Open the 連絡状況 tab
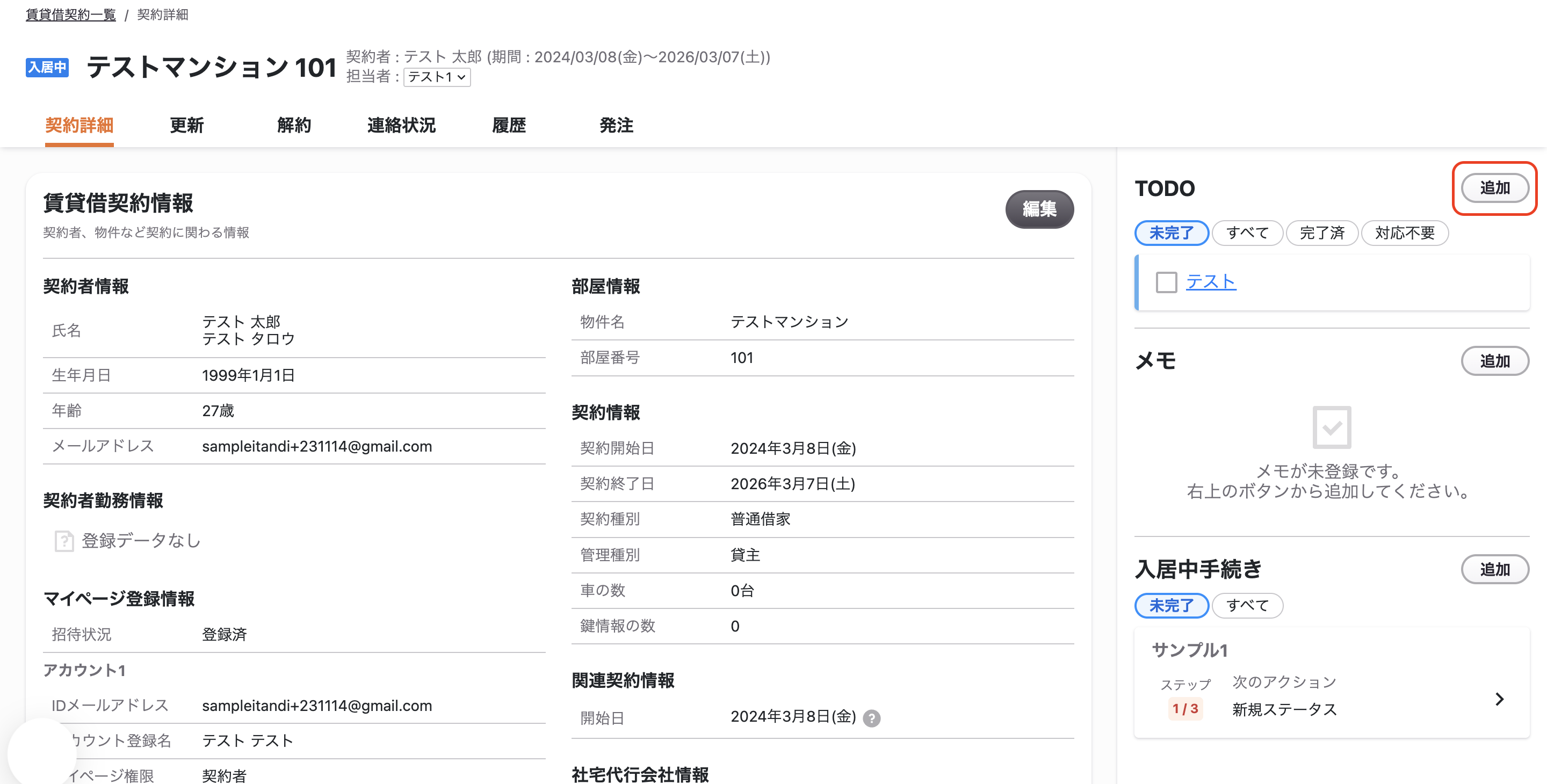This screenshot has height=784, width=1547. click(401, 126)
